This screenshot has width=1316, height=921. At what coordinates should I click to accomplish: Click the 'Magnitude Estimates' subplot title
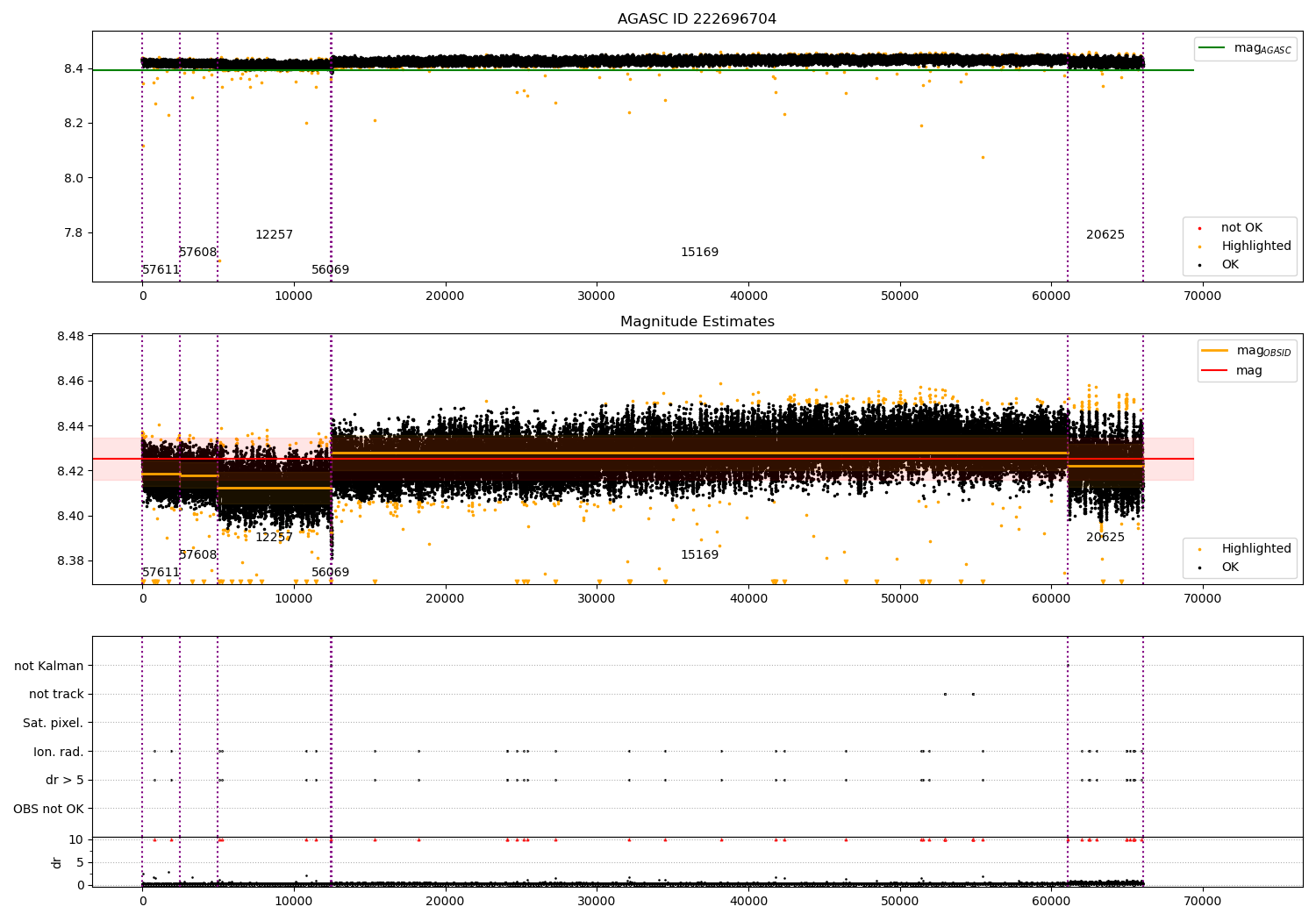click(697, 322)
